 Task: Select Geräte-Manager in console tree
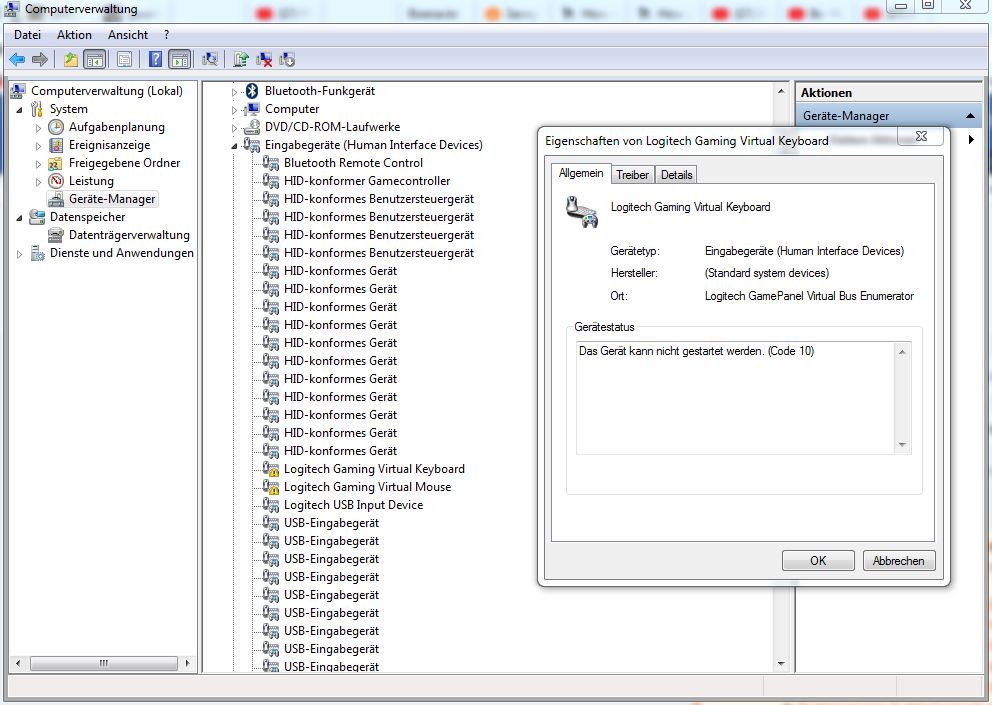tap(111, 199)
